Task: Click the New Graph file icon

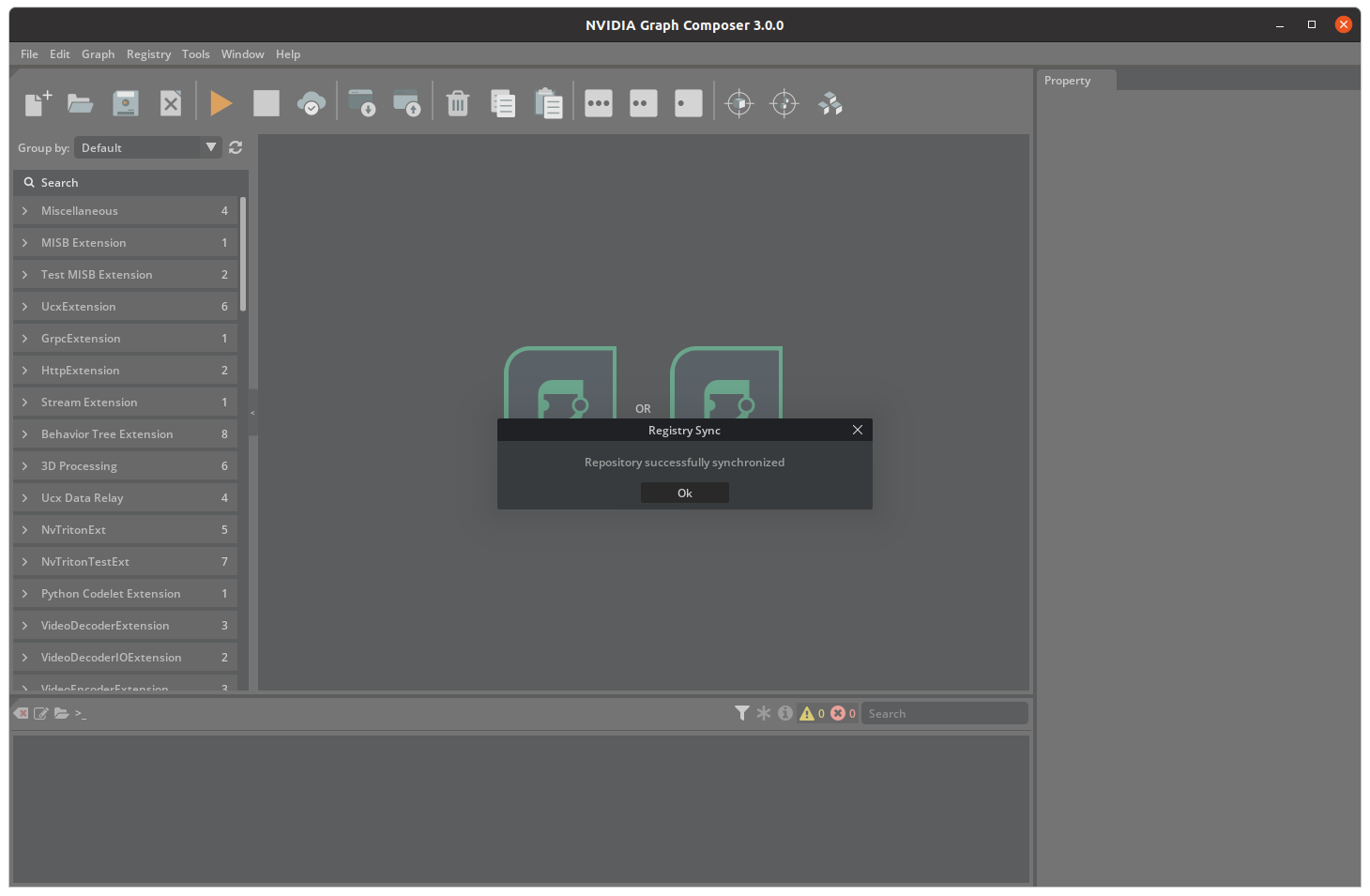Action: click(38, 103)
